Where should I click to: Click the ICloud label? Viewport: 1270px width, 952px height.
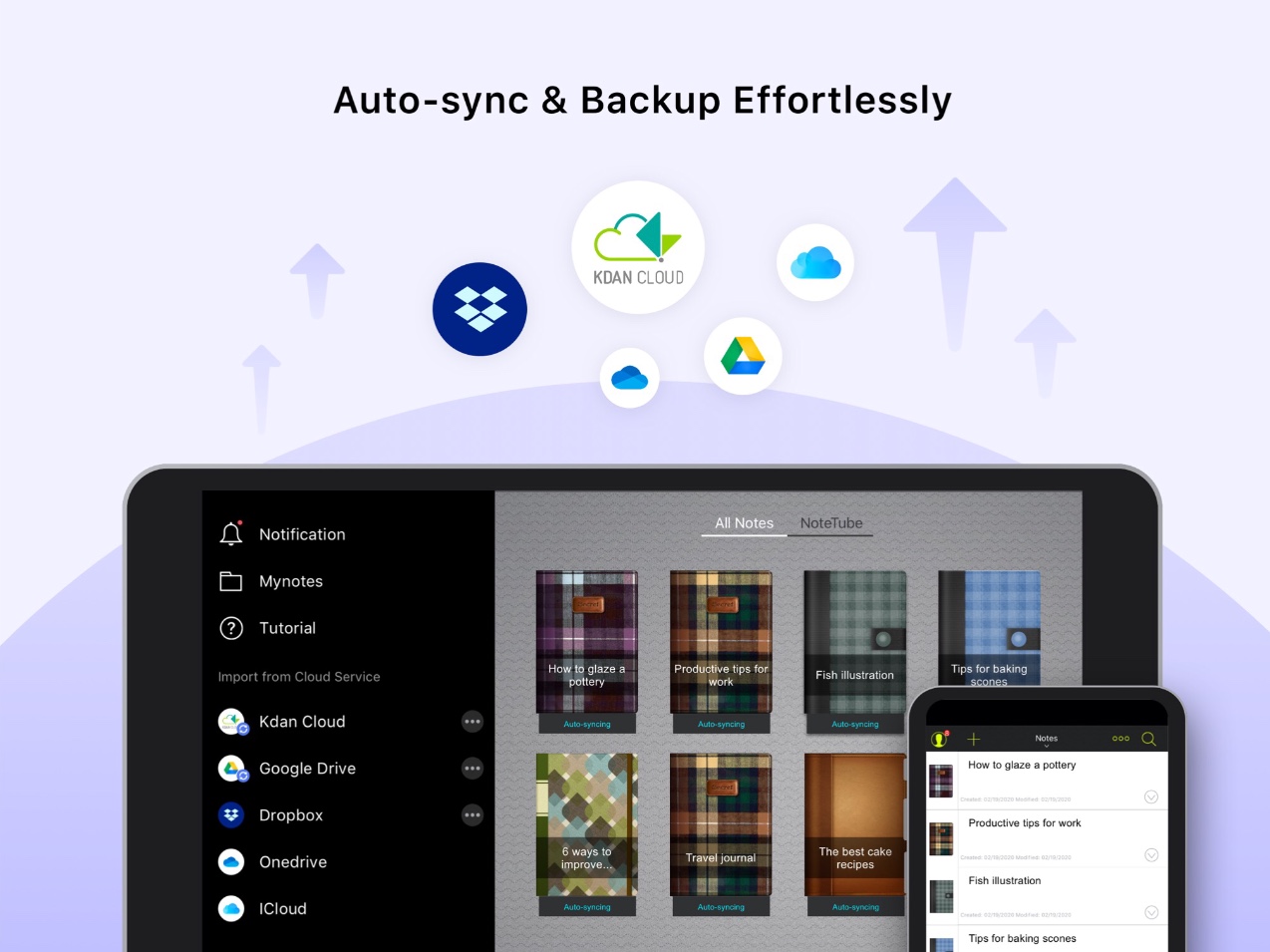(283, 909)
